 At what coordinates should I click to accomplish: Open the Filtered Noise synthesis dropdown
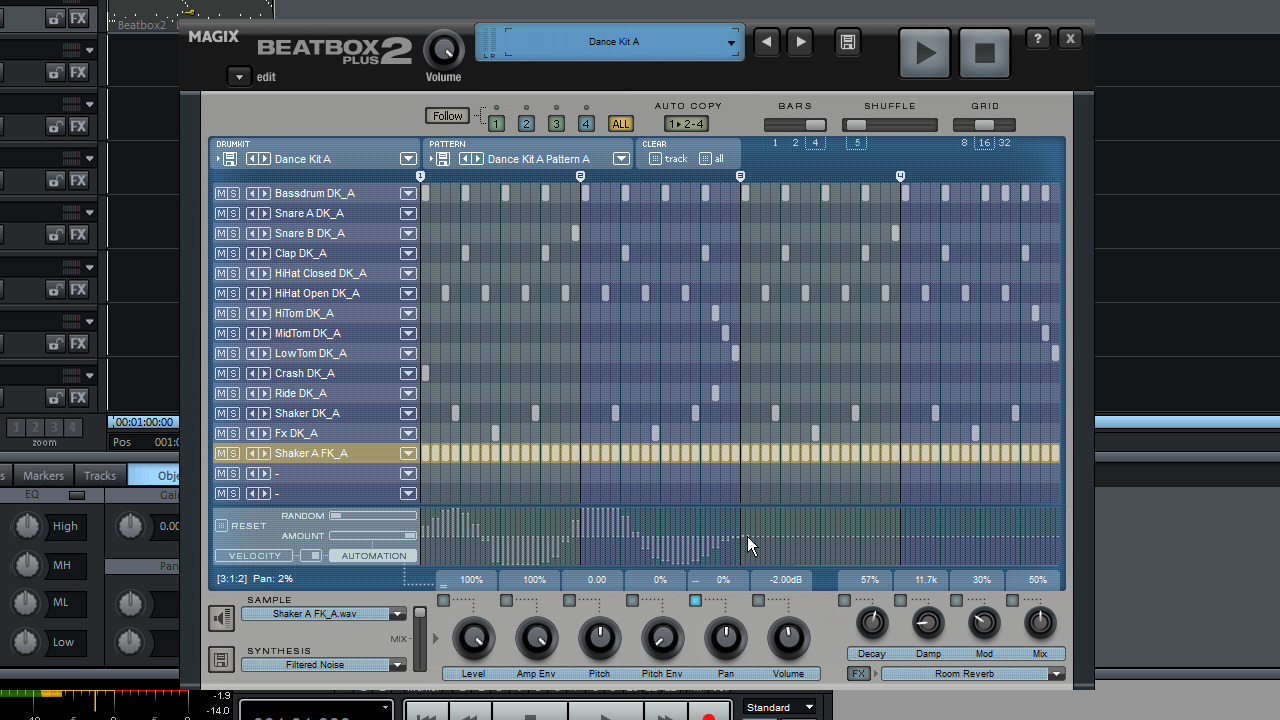pyautogui.click(x=397, y=665)
